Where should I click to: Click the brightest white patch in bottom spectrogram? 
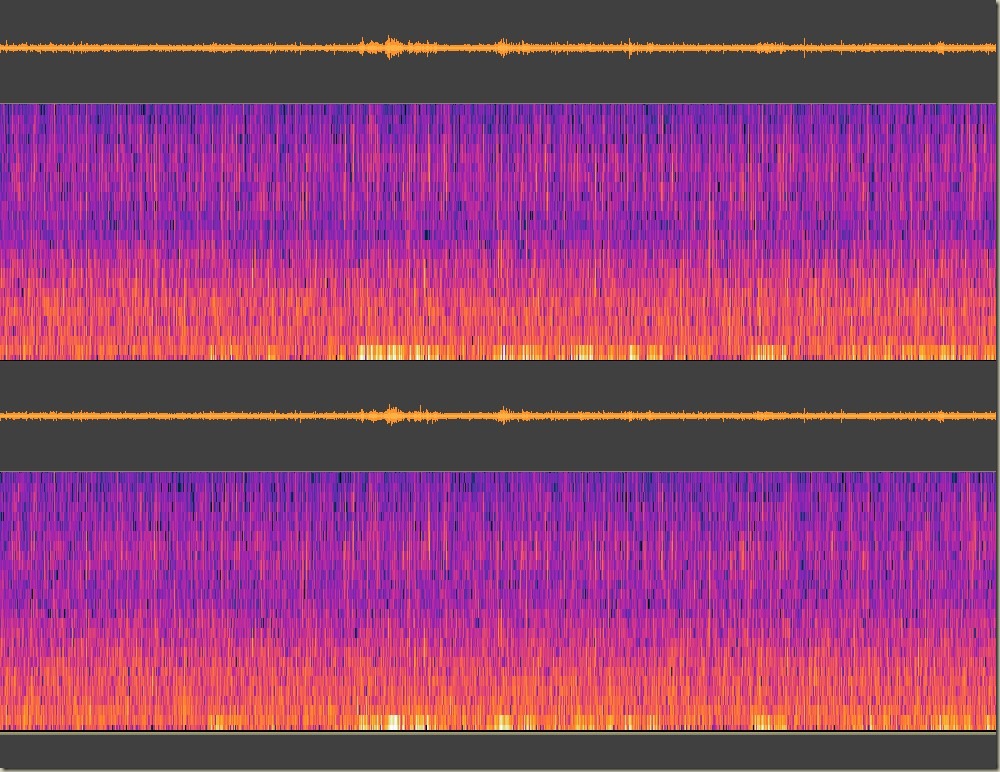(x=392, y=722)
